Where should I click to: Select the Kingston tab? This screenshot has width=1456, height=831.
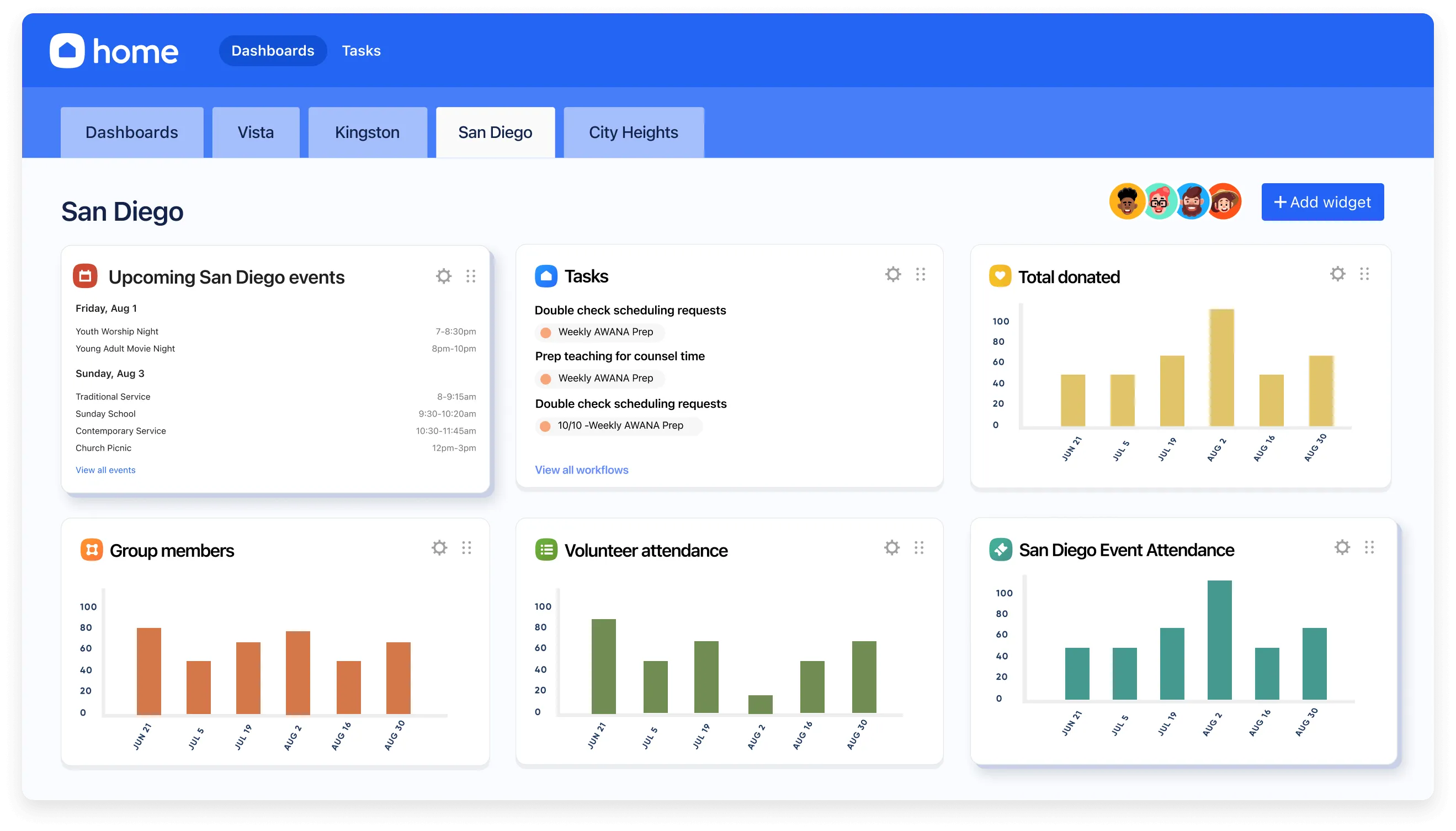pos(367,132)
